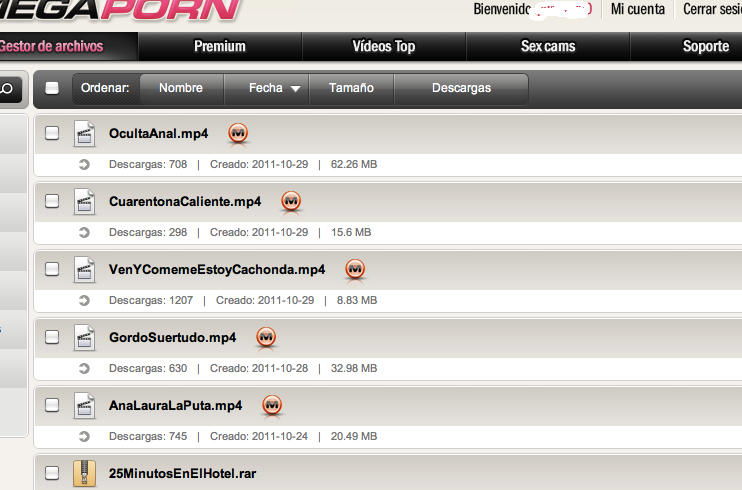Screen dimensions: 742x490
Task: Click the arrow icon beside Descargas: 630
Action: pyautogui.click(x=84, y=368)
